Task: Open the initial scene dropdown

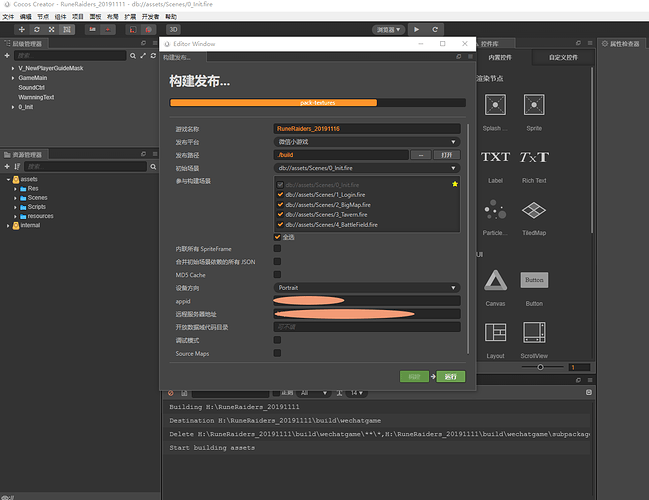Action: (x=367, y=168)
